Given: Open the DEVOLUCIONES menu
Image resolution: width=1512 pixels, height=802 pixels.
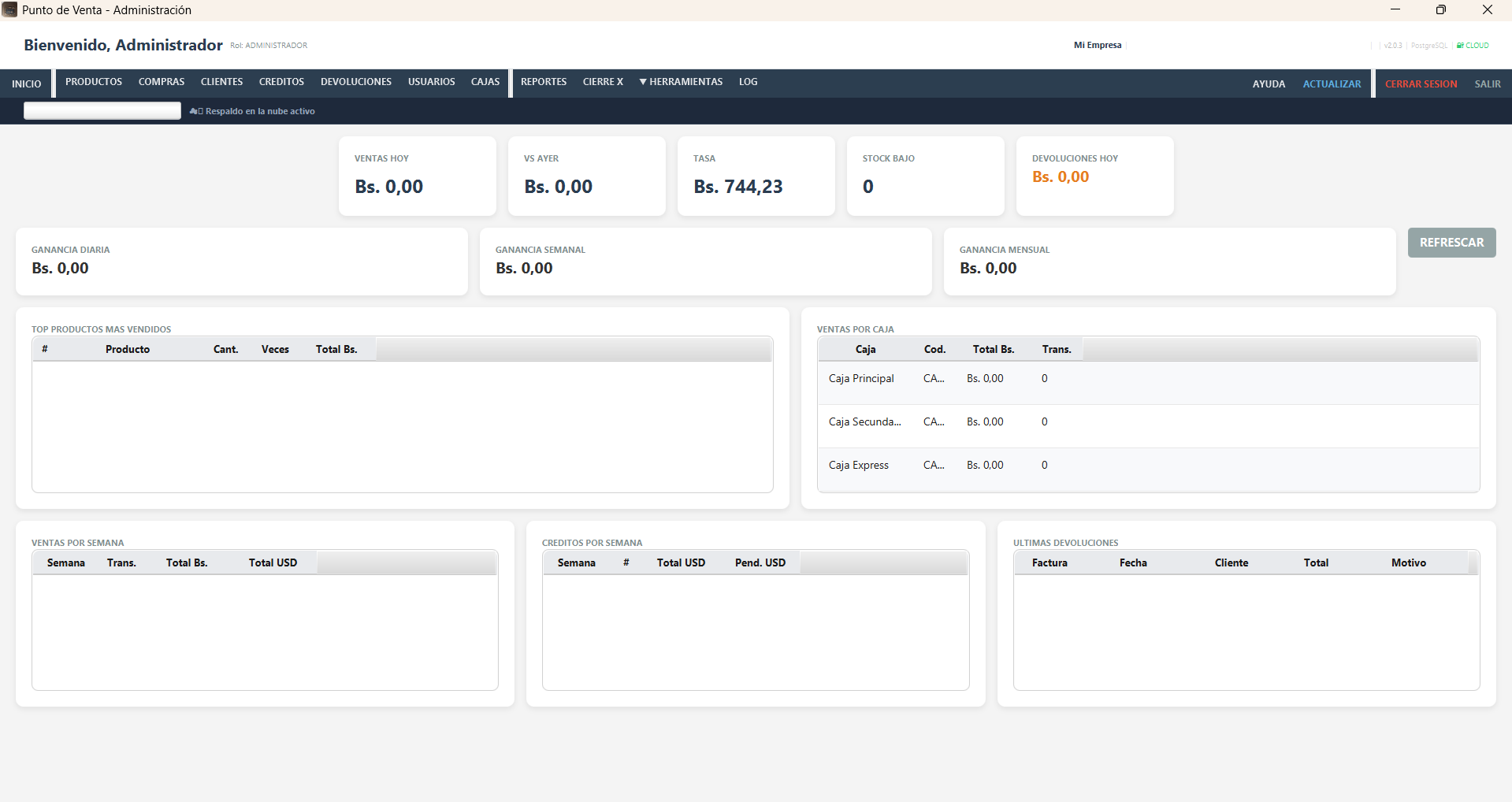Looking at the screenshot, I should click(356, 82).
